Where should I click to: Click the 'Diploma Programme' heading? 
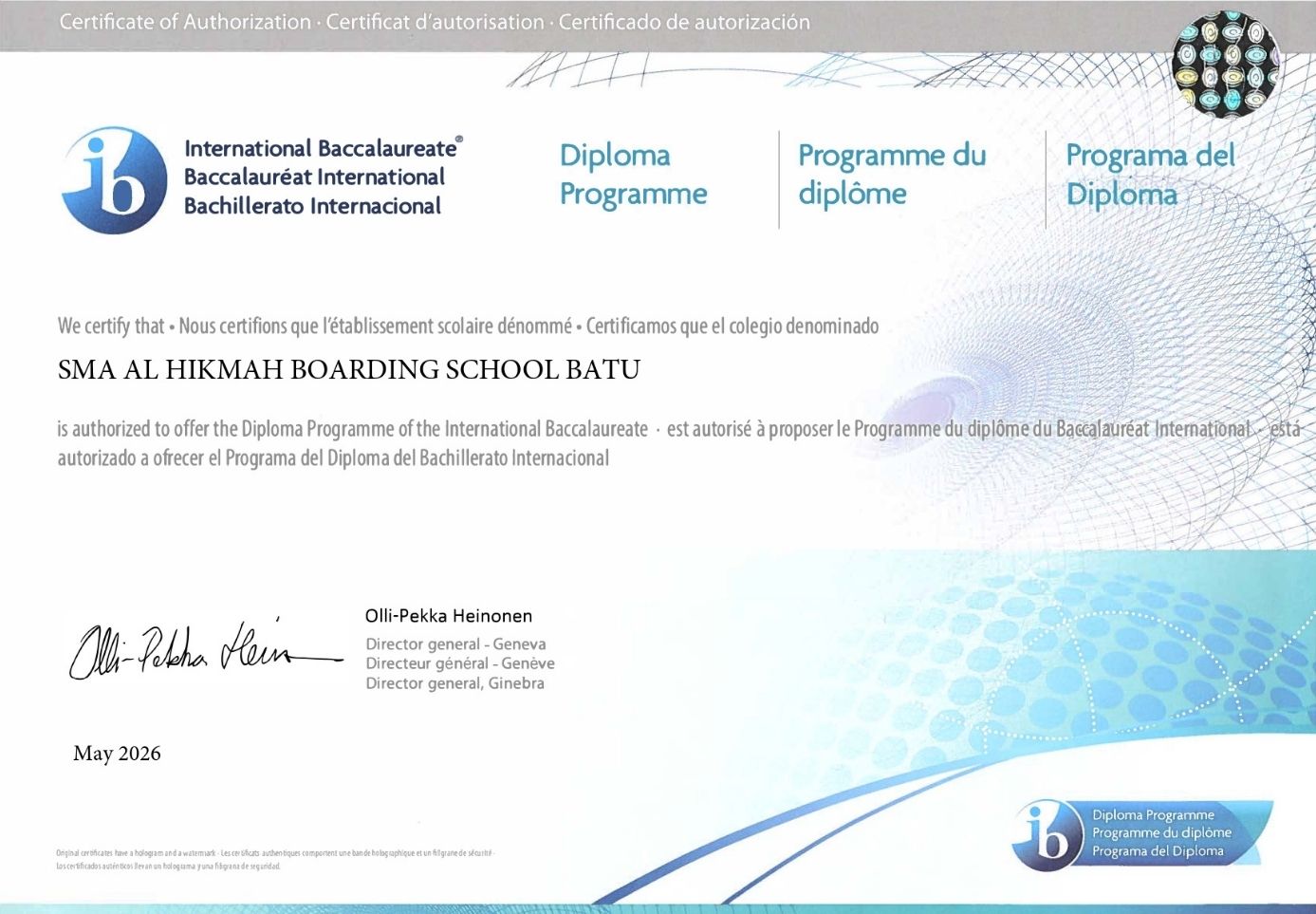pyautogui.click(x=633, y=175)
